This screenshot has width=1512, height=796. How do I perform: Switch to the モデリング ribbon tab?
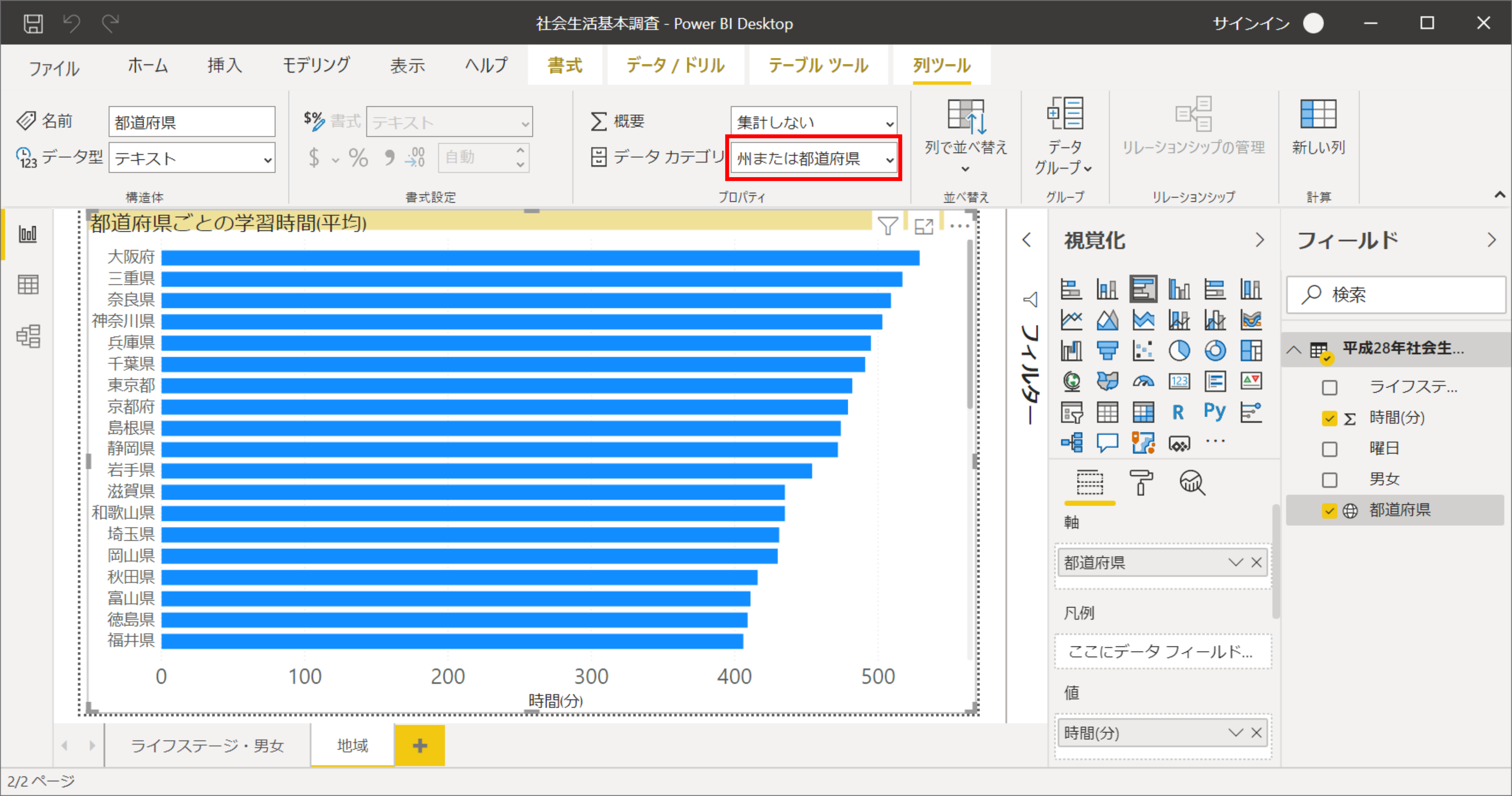tap(316, 65)
